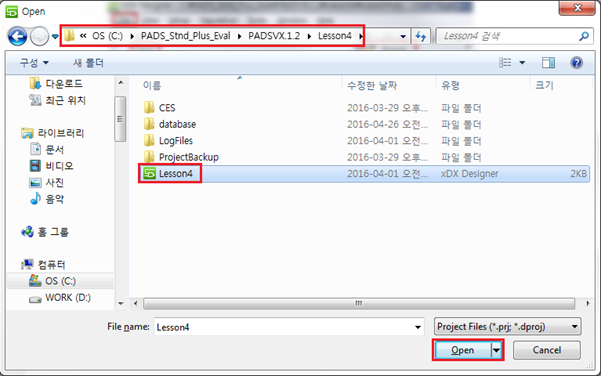This screenshot has width=601, height=376.
Task: Sort by the 유형 column header
Action: tap(450, 85)
